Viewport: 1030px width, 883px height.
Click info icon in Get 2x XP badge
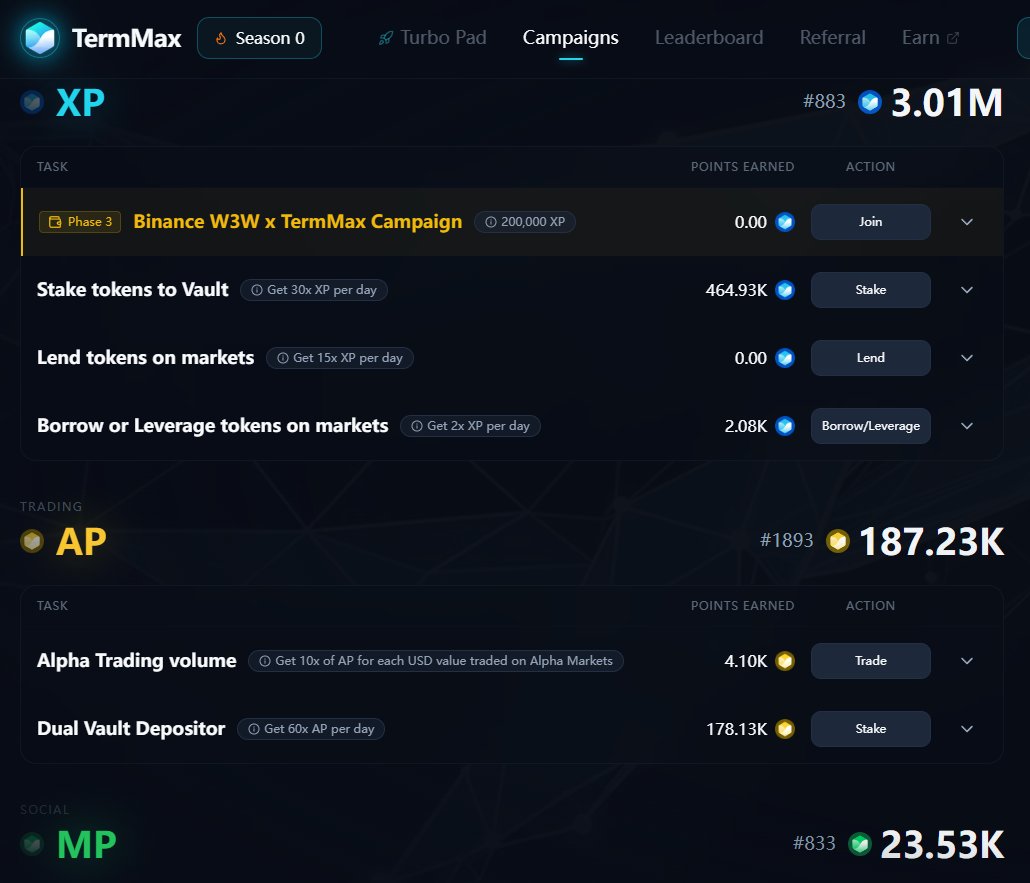(x=416, y=426)
